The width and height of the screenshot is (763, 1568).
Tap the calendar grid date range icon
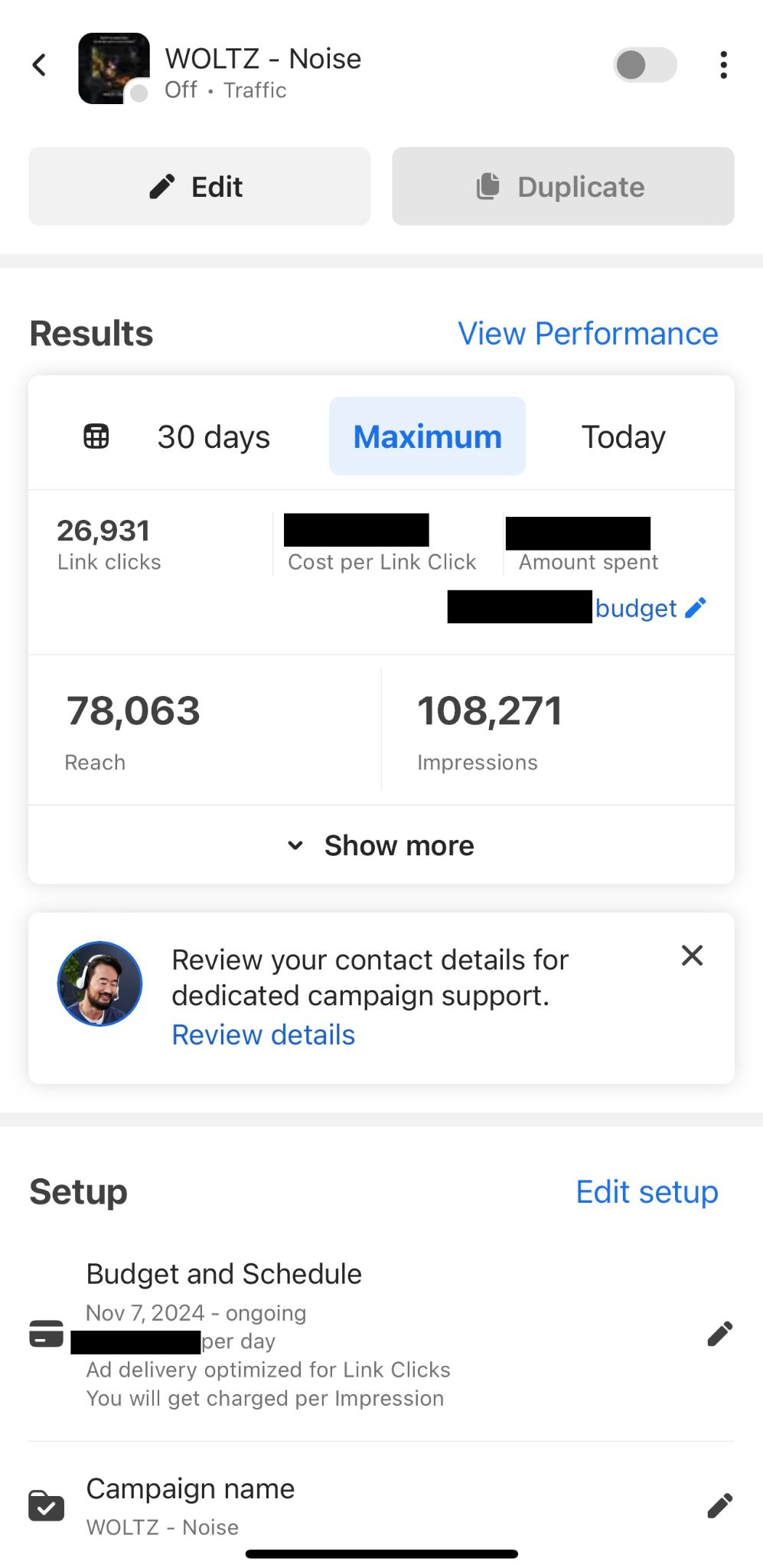(96, 436)
